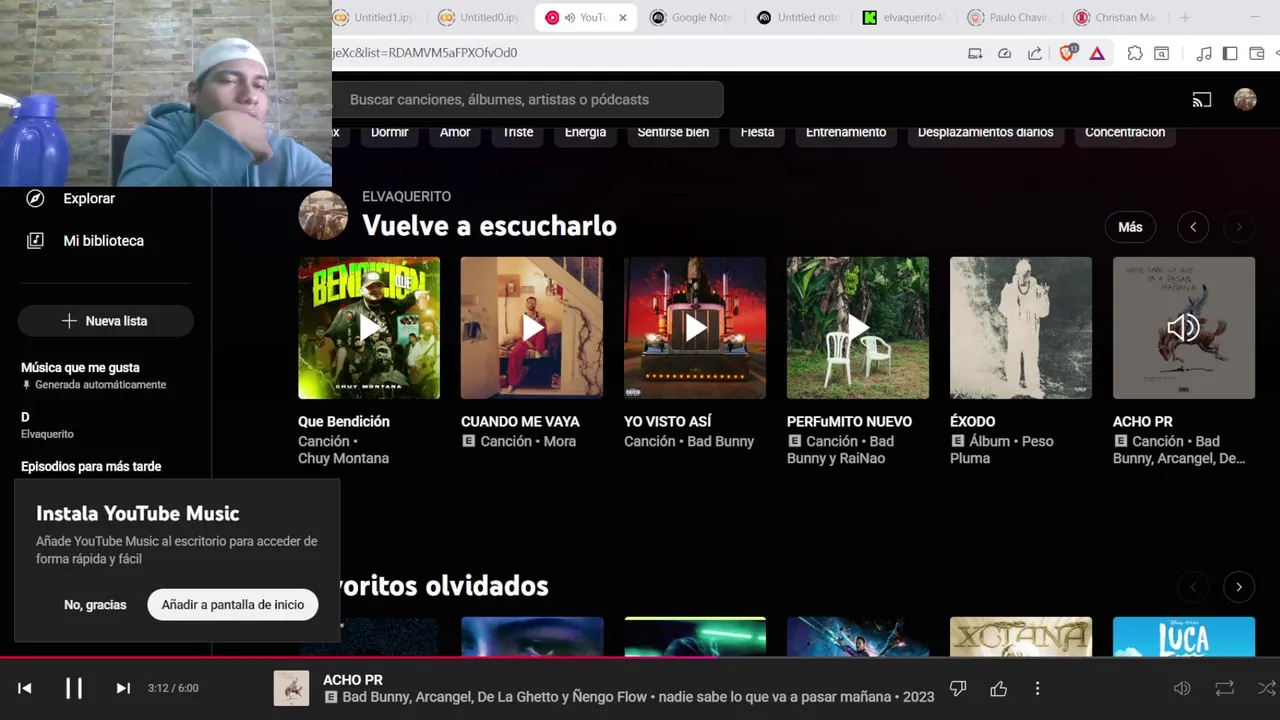Open Brave Shields panel

pyautogui.click(x=1067, y=53)
